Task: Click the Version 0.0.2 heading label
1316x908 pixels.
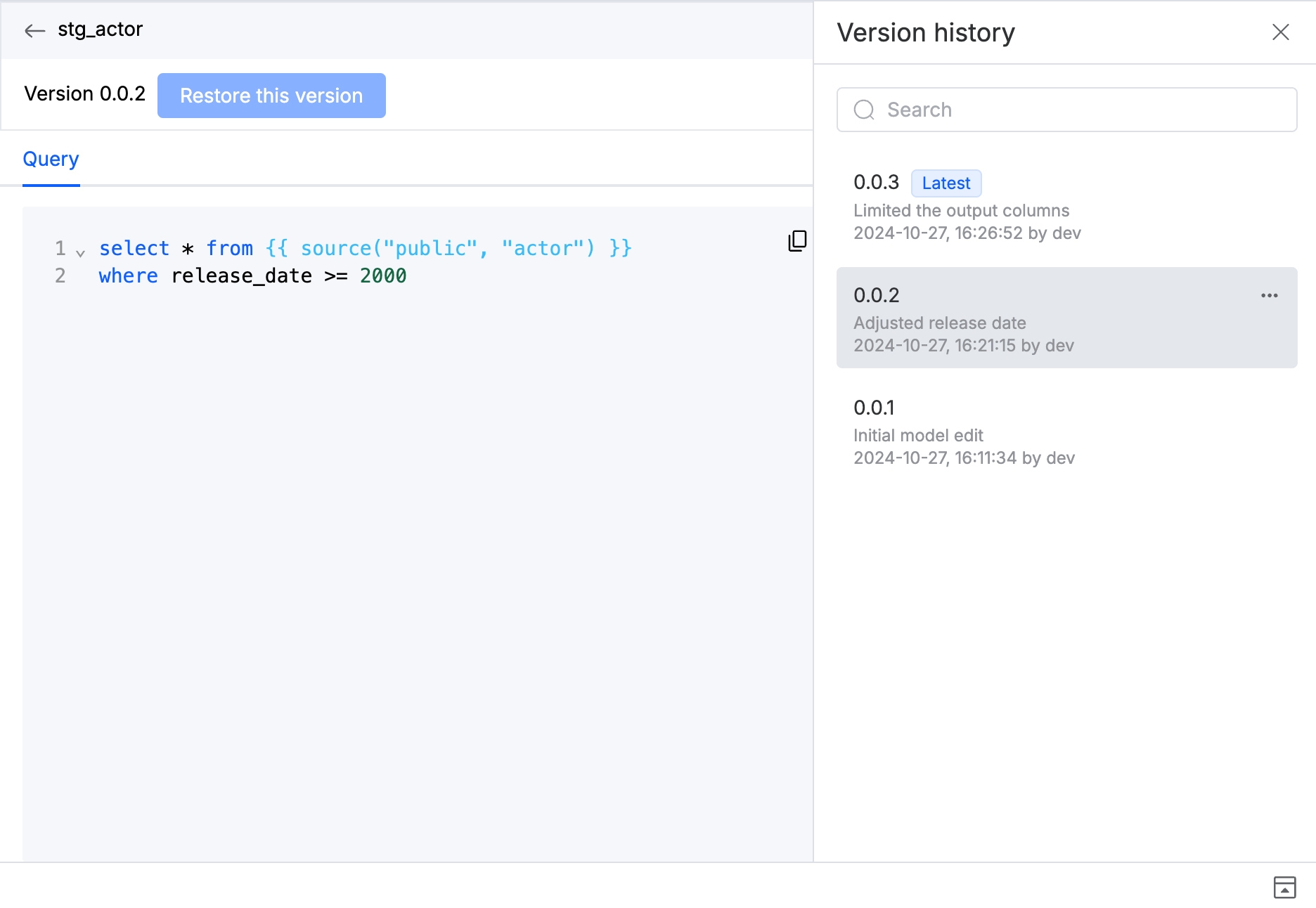Action: pos(84,94)
